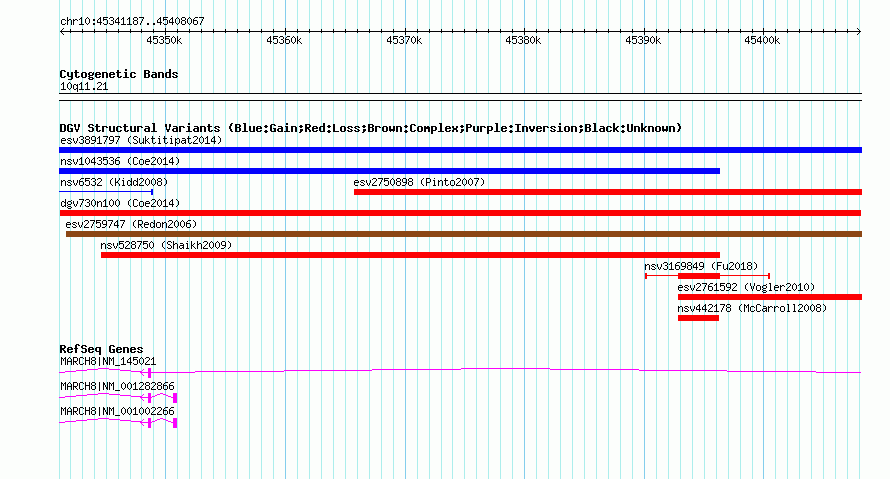Click the Cytogenetic Bands track title
Screen dimensions: 890x479
(119, 74)
